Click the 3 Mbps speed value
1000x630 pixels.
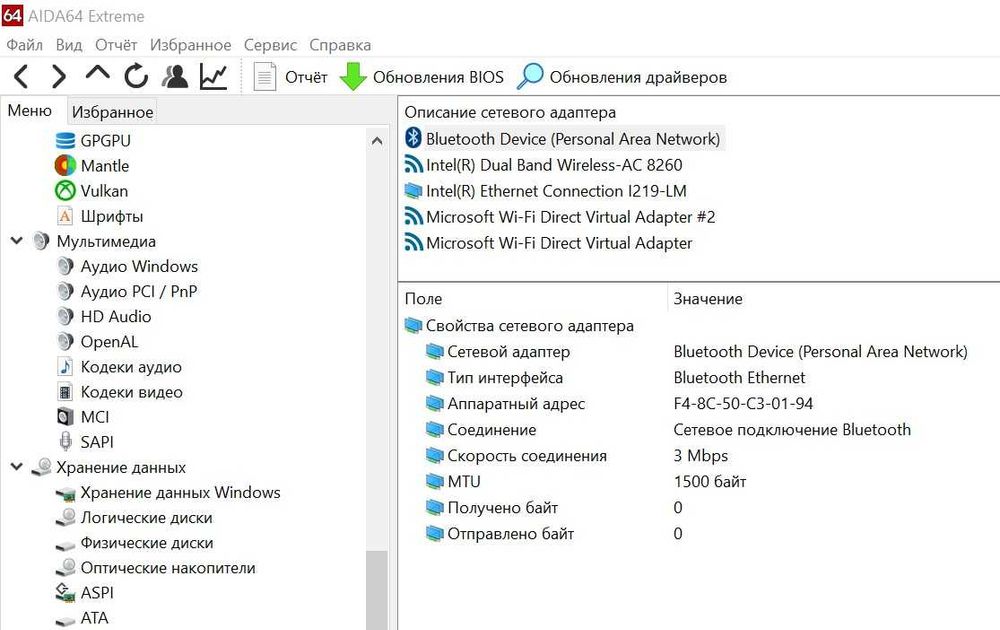pos(701,456)
